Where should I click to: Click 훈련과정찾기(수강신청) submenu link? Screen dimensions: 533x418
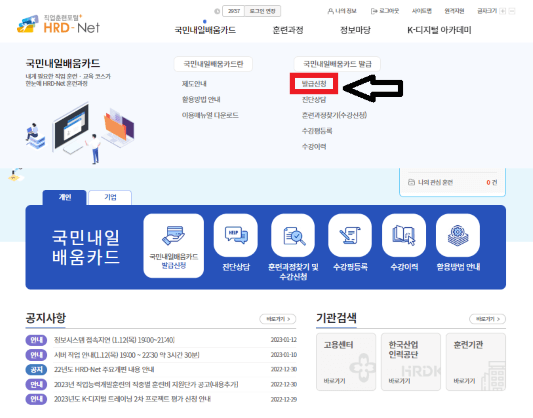click(334, 115)
